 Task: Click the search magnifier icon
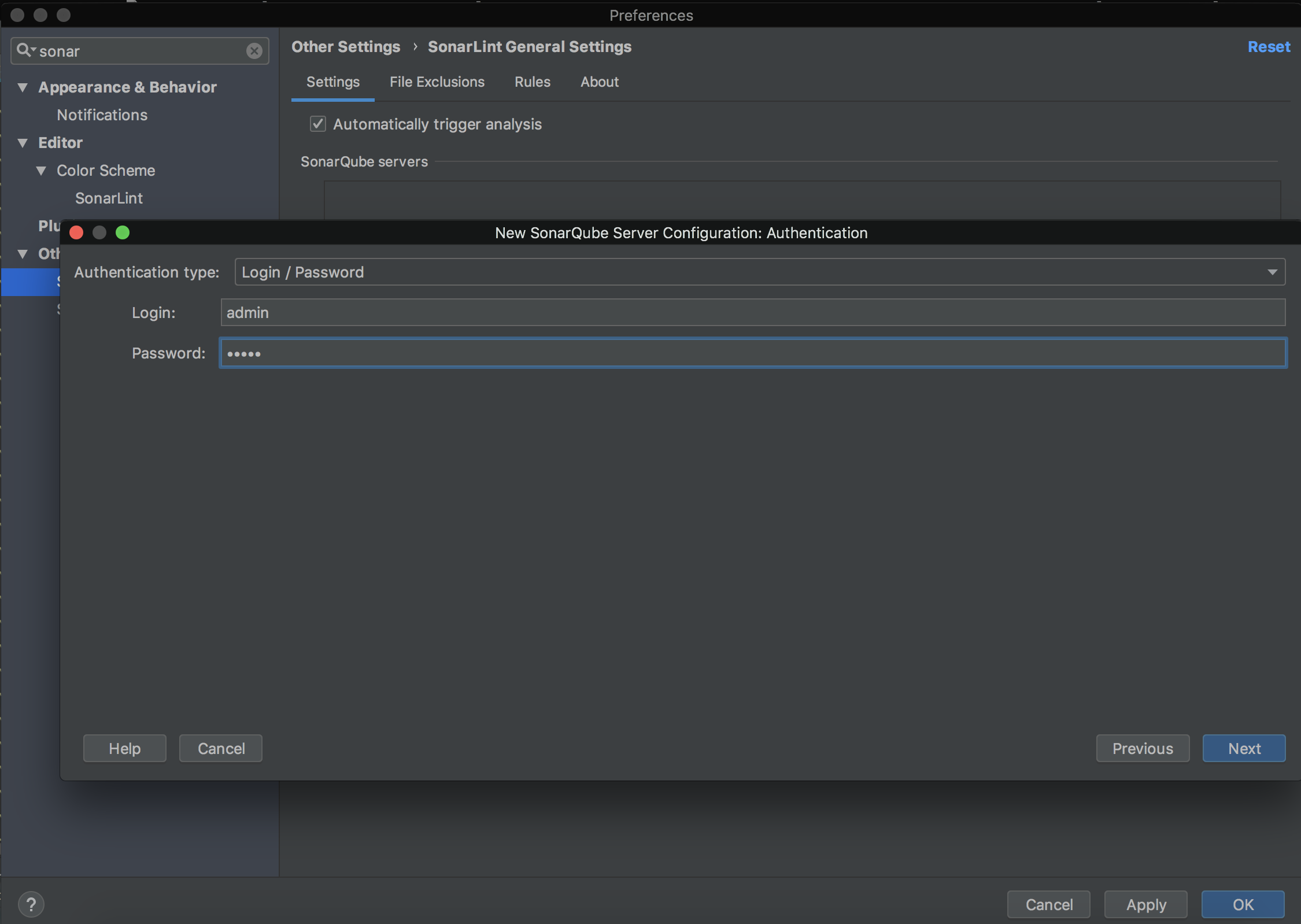click(24, 50)
